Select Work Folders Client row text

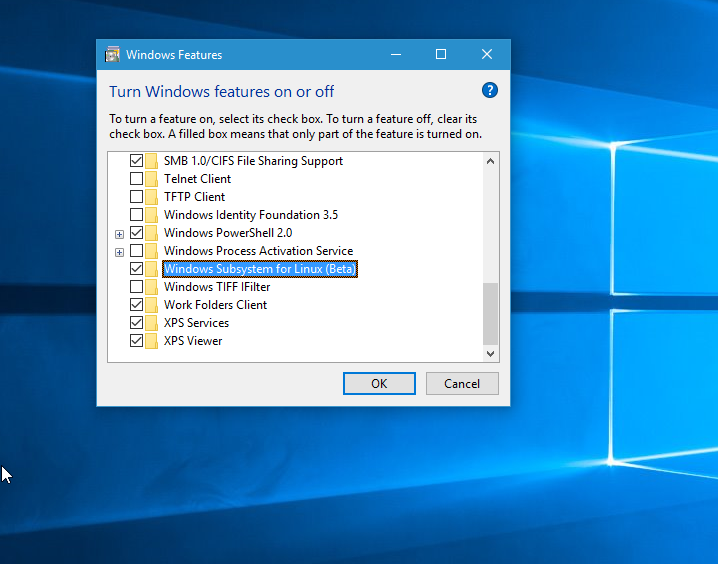tap(215, 305)
